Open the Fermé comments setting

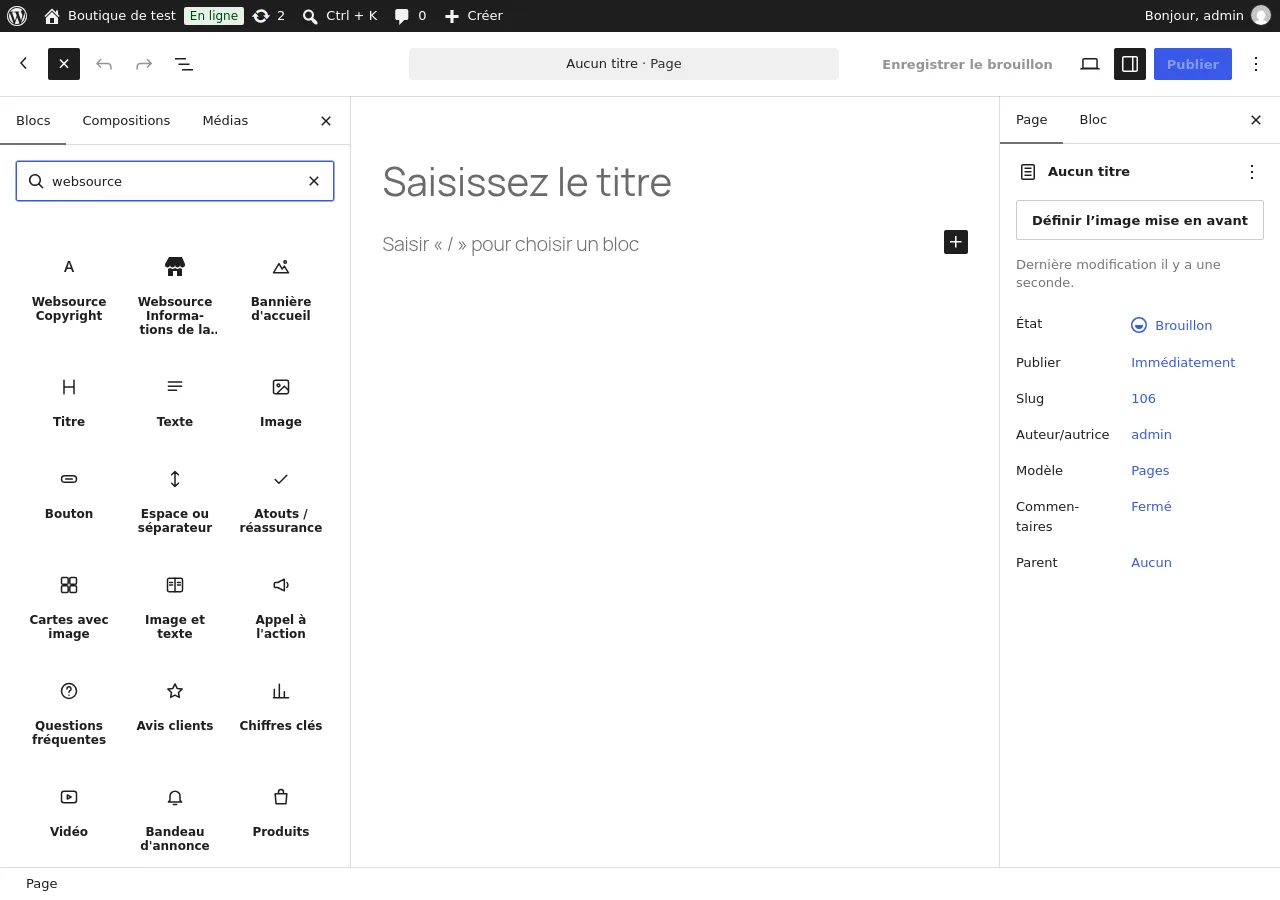[1151, 506]
